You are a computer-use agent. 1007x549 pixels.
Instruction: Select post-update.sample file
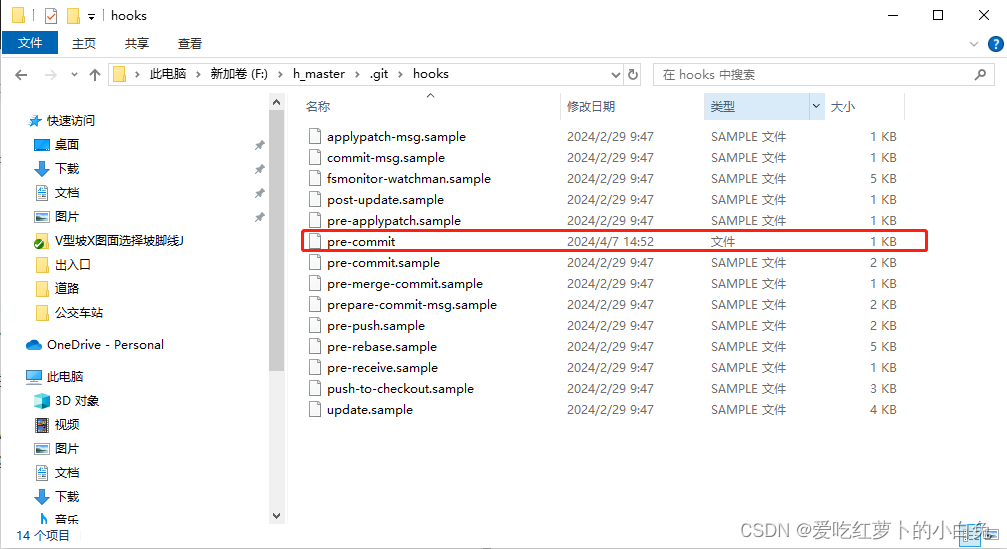click(385, 200)
